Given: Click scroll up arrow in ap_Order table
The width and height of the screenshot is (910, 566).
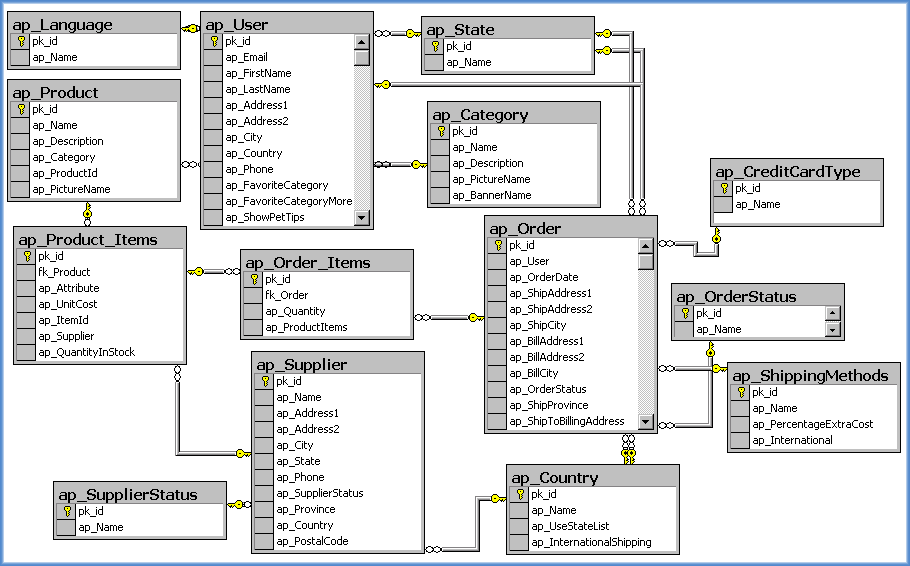Looking at the screenshot, I should click(x=646, y=246).
